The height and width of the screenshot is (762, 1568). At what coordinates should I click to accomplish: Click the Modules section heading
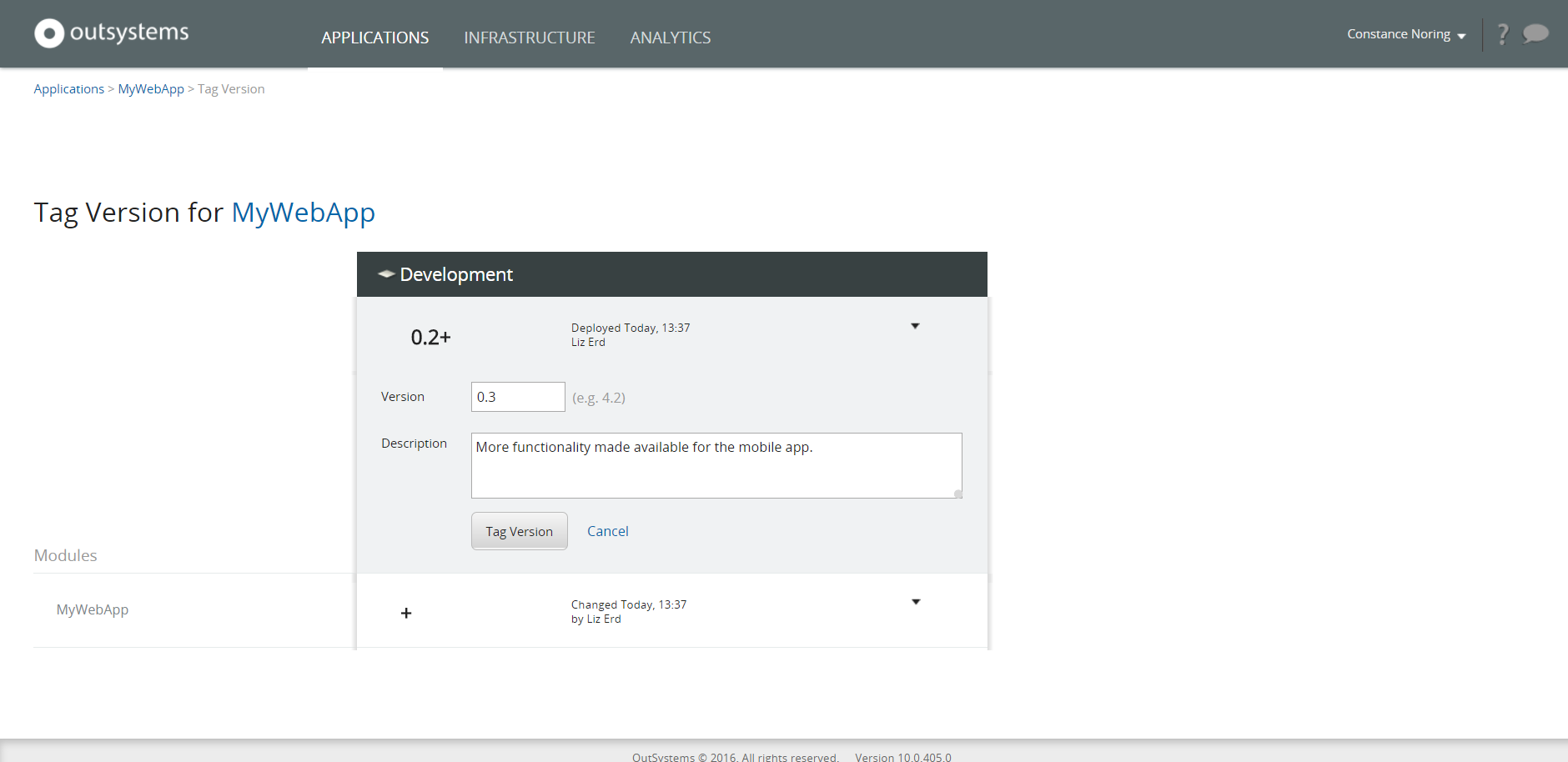pyautogui.click(x=66, y=555)
